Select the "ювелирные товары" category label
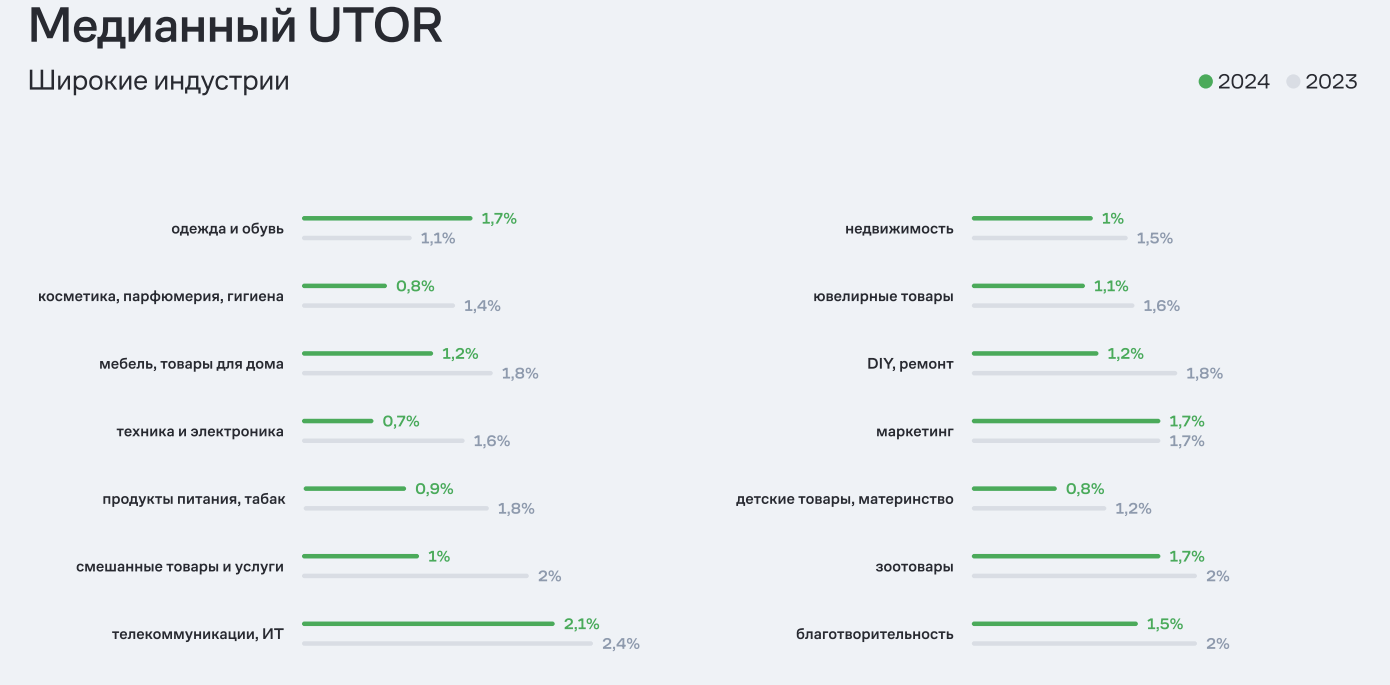This screenshot has width=1390, height=685. point(884,297)
